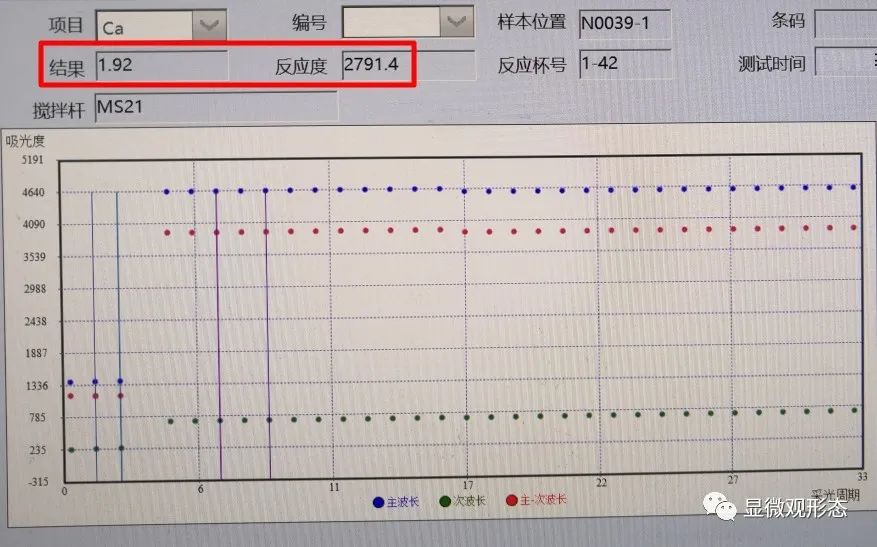The image size is (877, 547).
Task: Click the -315 y-axis value
Action: [x=39, y=482]
